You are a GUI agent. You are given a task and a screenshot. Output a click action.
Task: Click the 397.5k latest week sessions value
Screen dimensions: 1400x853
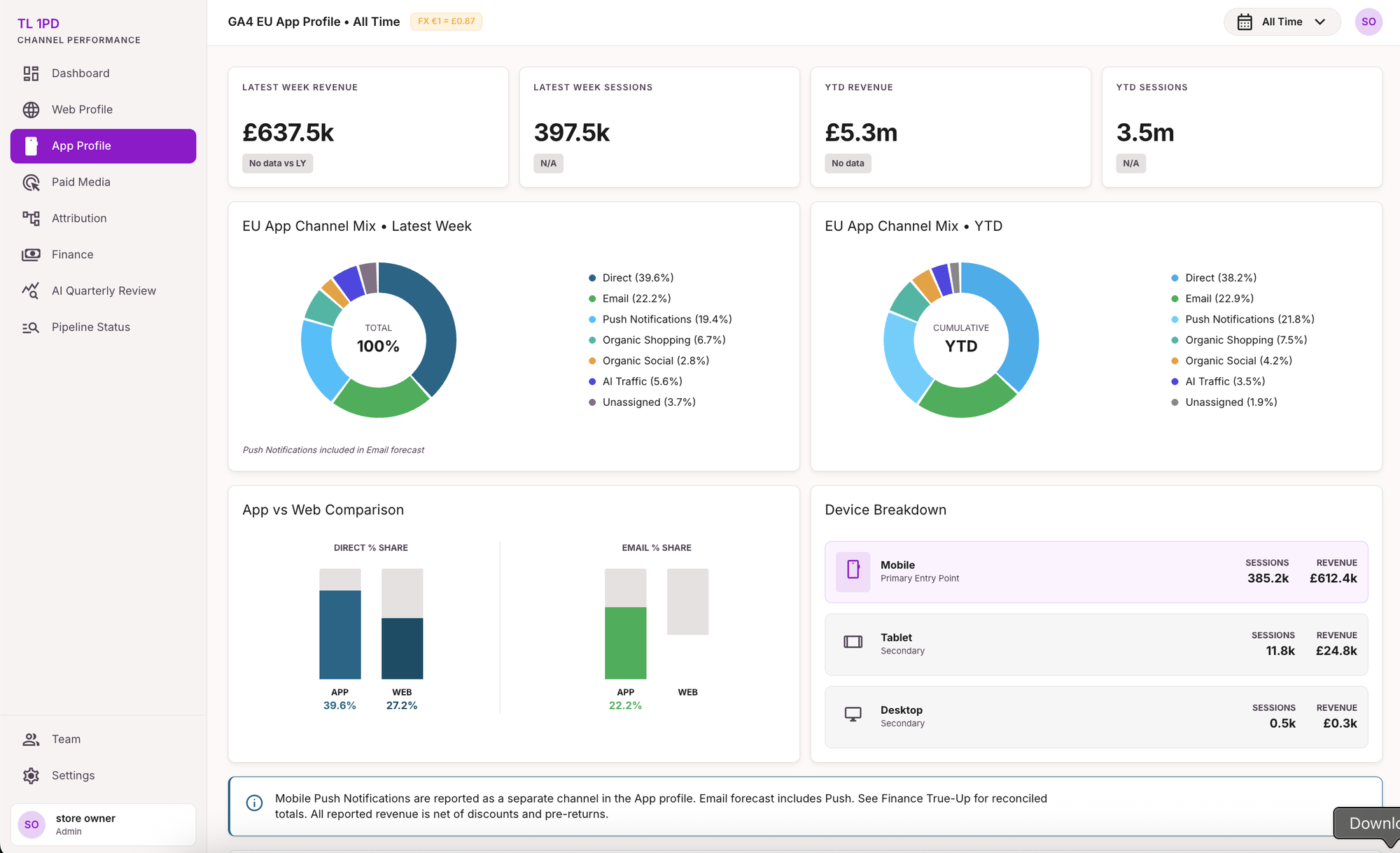(x=572, y=132)
